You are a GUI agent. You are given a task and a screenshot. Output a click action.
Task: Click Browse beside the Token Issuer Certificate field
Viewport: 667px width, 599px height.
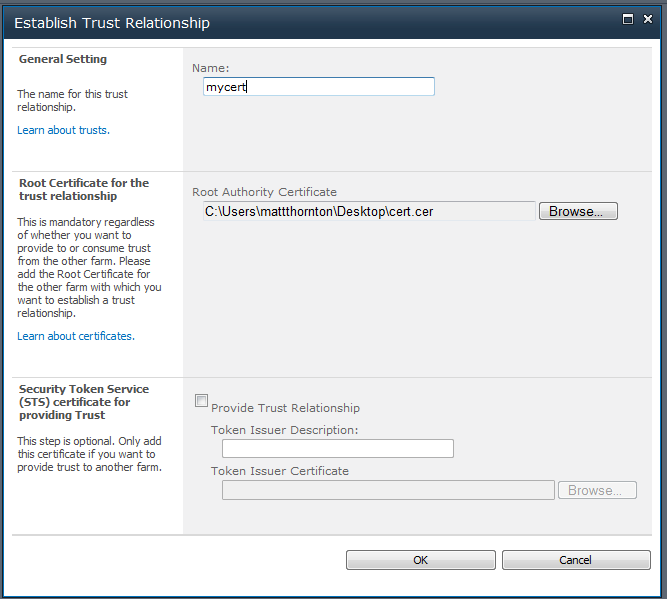pyautogui.click(x=597, y=490)
